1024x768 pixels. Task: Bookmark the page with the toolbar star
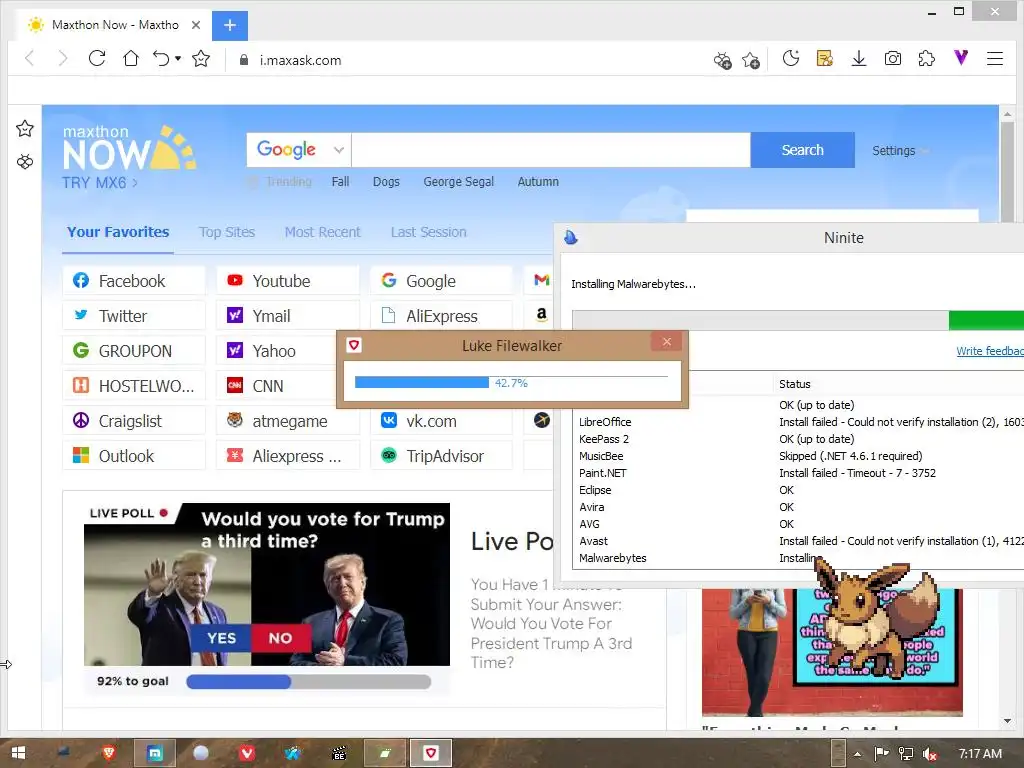(x=201, y=59)
